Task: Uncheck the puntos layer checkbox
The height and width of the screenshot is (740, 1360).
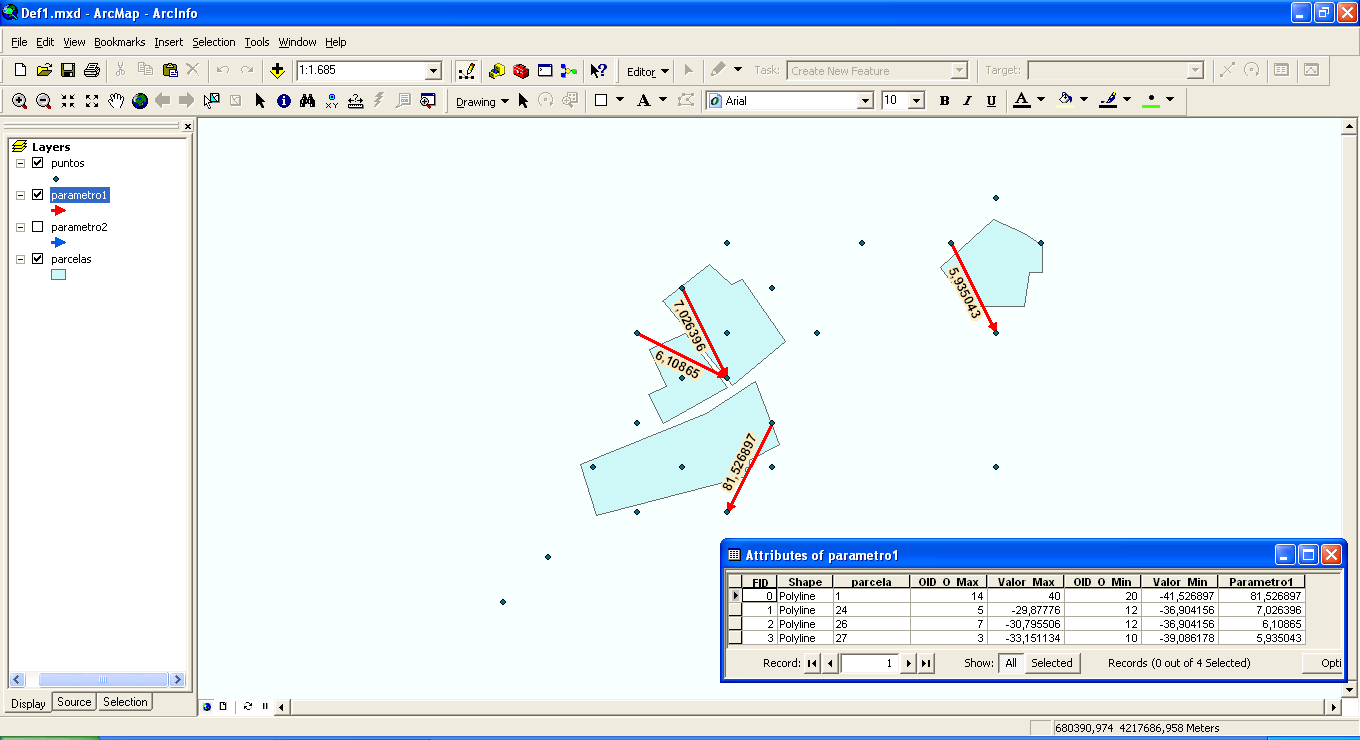Action: pos(38,163)
